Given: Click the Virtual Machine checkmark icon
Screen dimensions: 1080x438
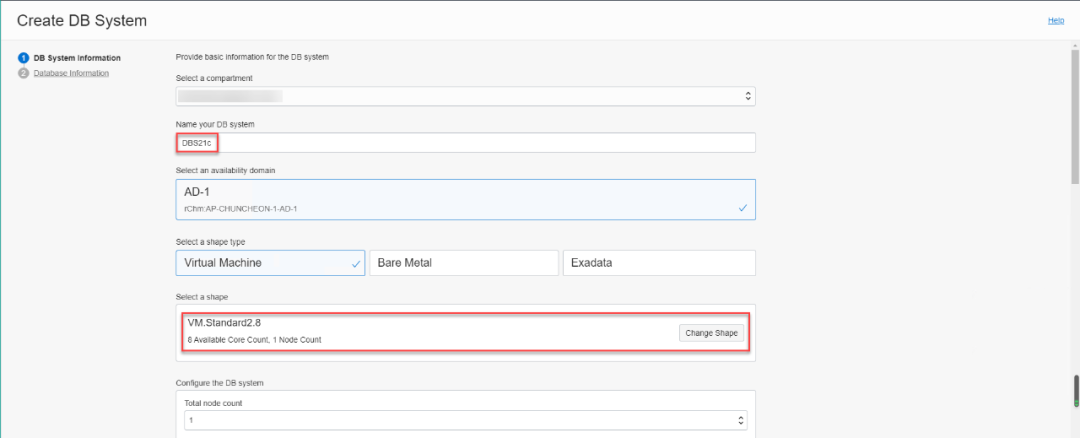Looking at the screenshot, I should [x=356, y=264].
